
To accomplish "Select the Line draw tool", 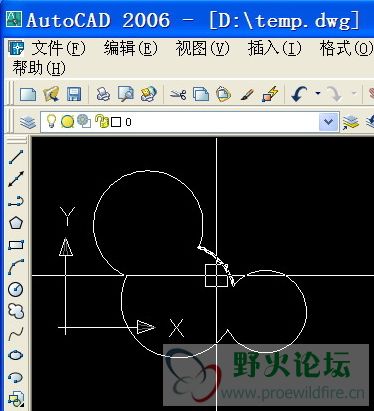I will point(16,157).
